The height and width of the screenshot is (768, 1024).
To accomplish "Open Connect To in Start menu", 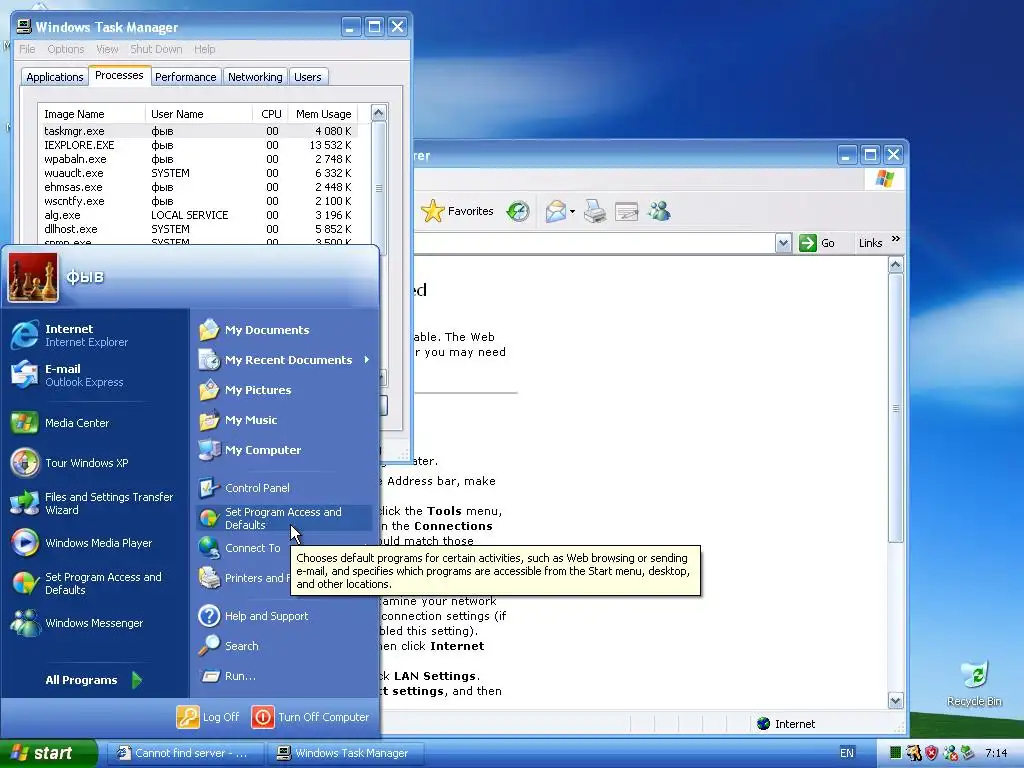I will (240, 548).
